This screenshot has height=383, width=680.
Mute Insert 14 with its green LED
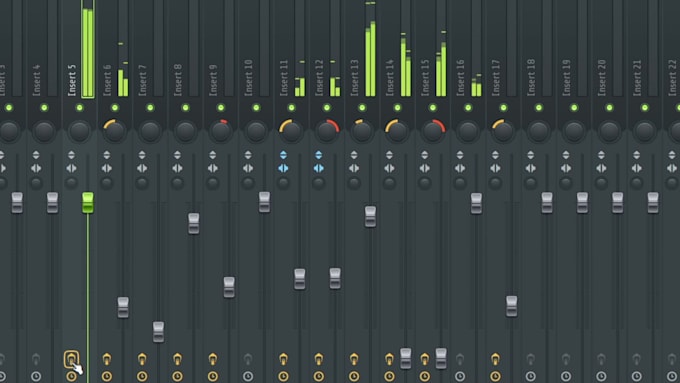click(397, 108)
